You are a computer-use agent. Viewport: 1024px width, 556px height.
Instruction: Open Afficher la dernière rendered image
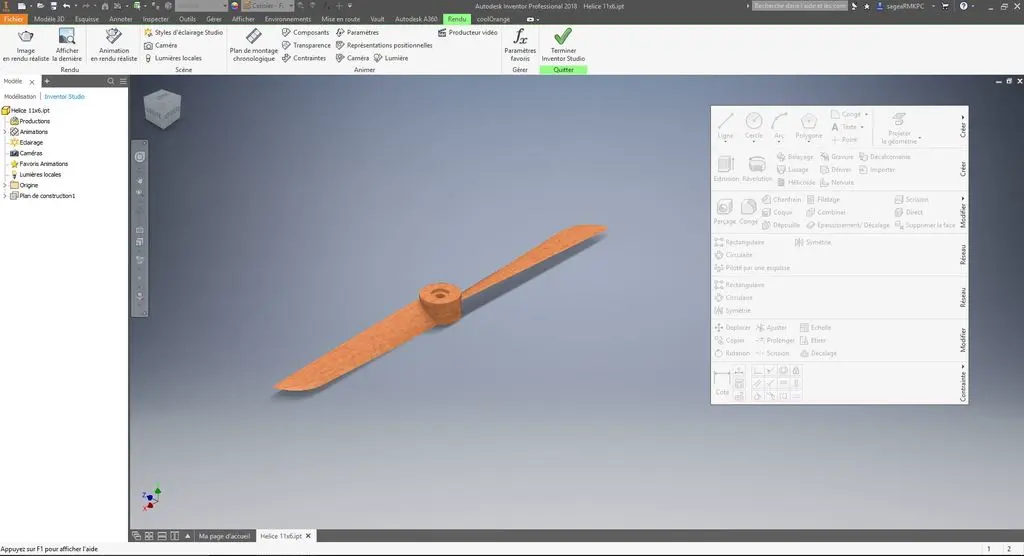coord(67,45)
